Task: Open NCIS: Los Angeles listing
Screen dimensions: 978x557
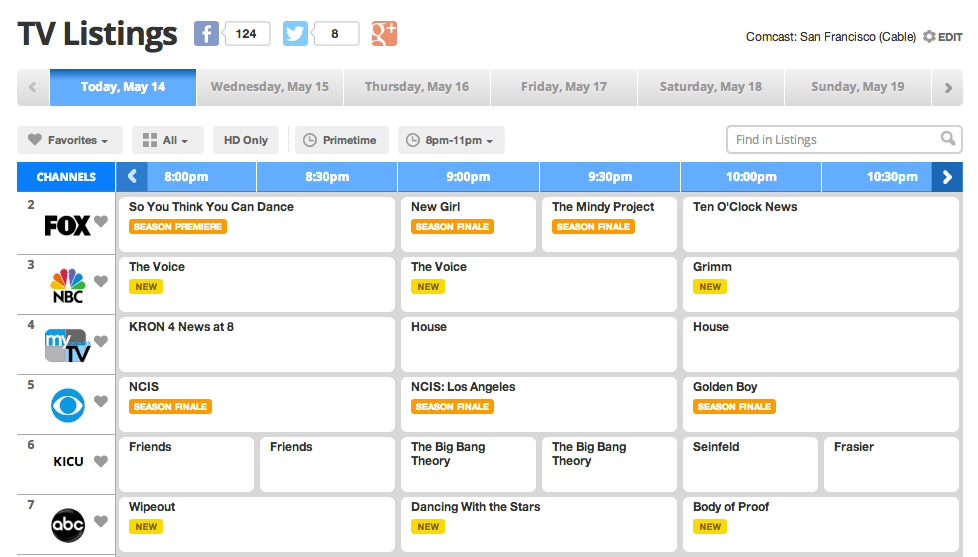Action: coord(539,404)
